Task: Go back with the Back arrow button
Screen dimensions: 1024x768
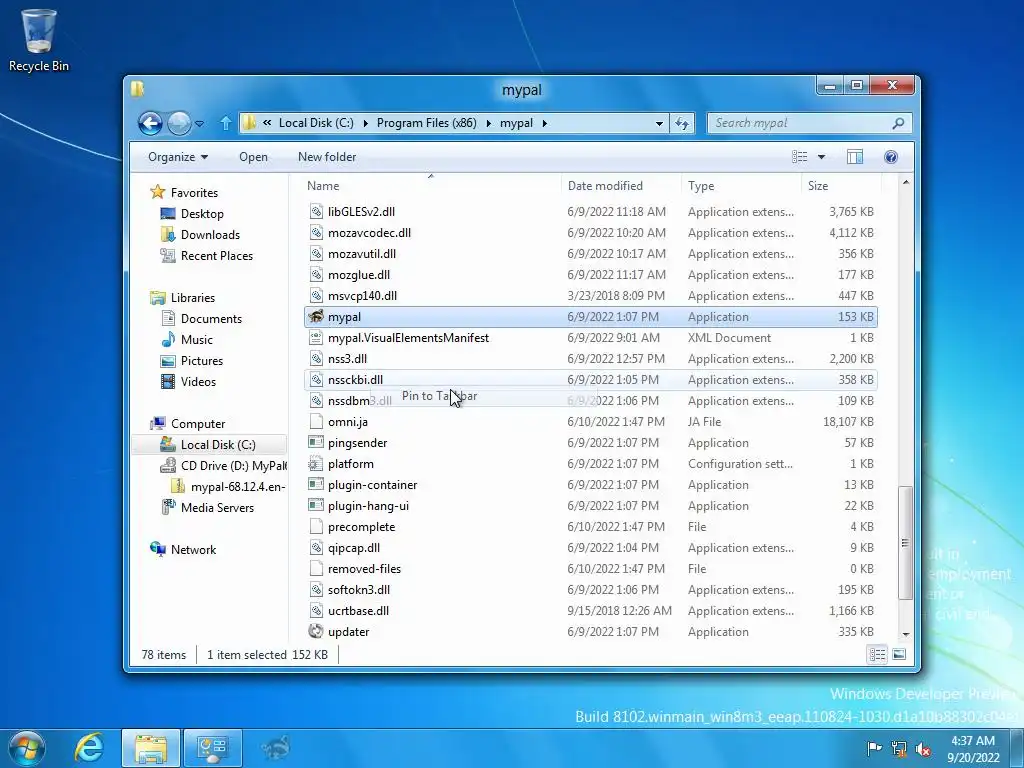Action: [150, 123]
